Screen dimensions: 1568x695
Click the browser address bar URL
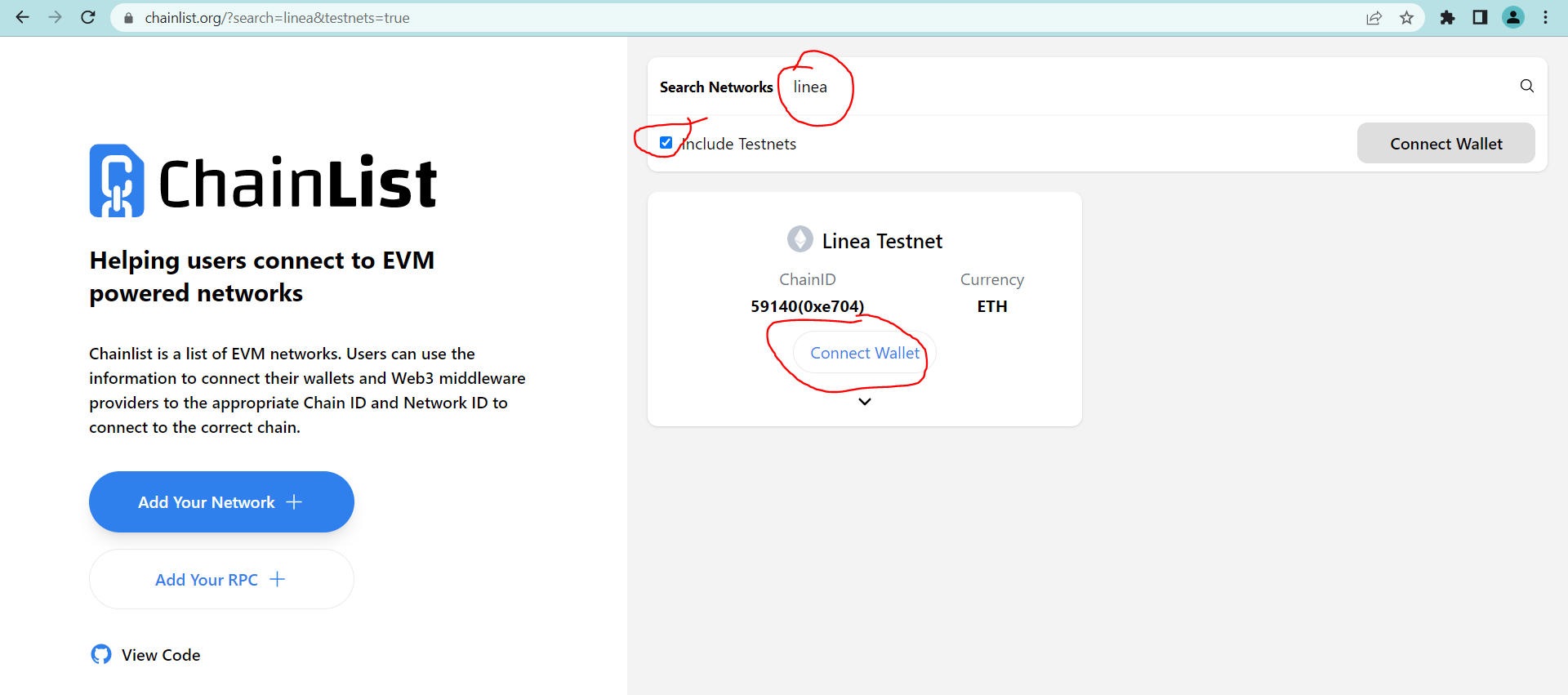click(277, 18)
